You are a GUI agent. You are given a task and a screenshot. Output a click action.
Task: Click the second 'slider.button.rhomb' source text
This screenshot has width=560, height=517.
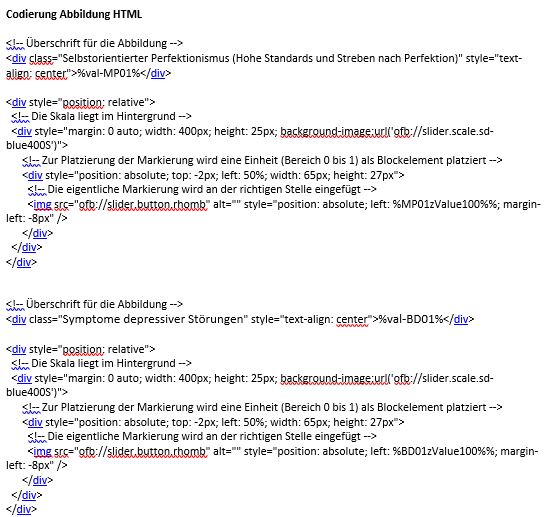pyautogui.click(x=156, y=451)
